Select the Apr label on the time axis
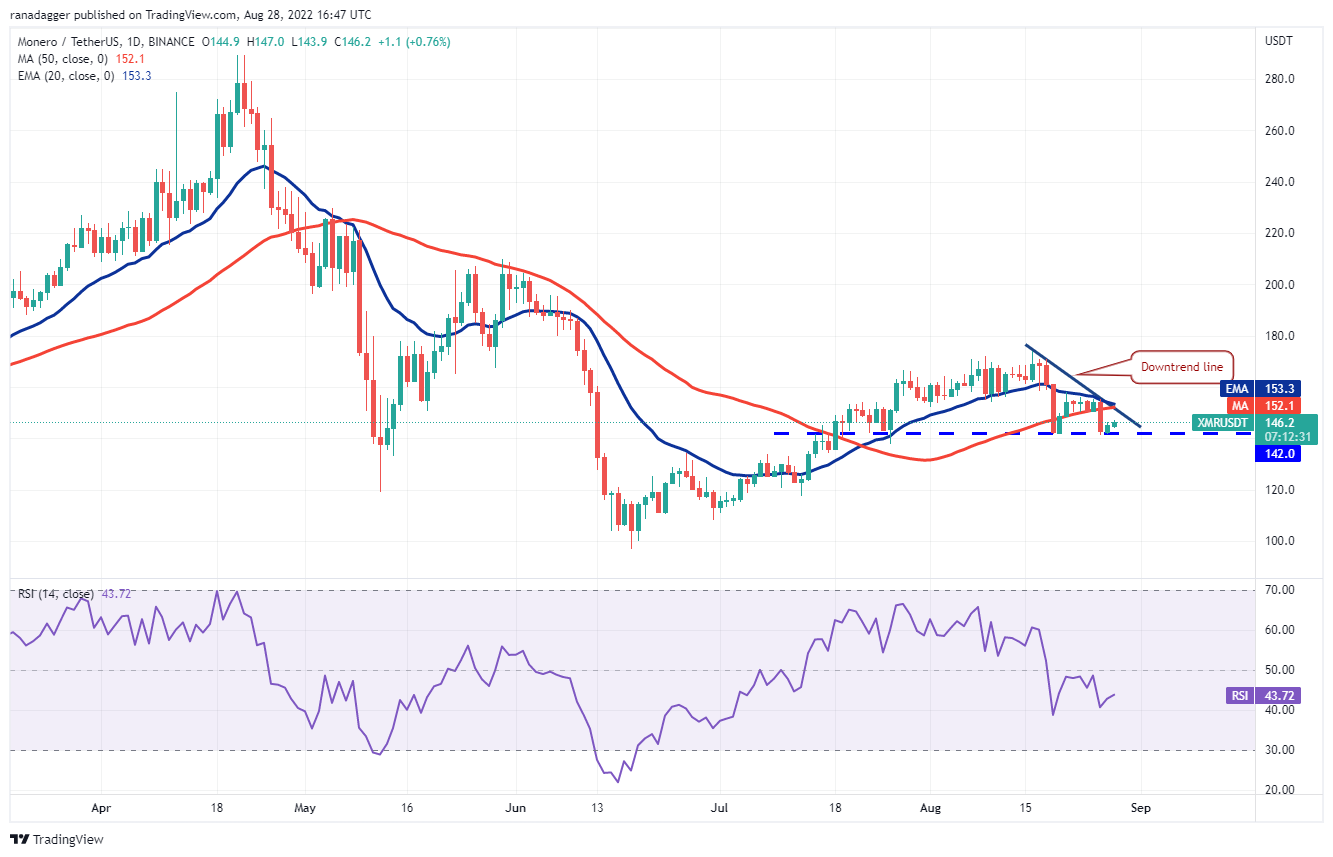 coord(98,807)
